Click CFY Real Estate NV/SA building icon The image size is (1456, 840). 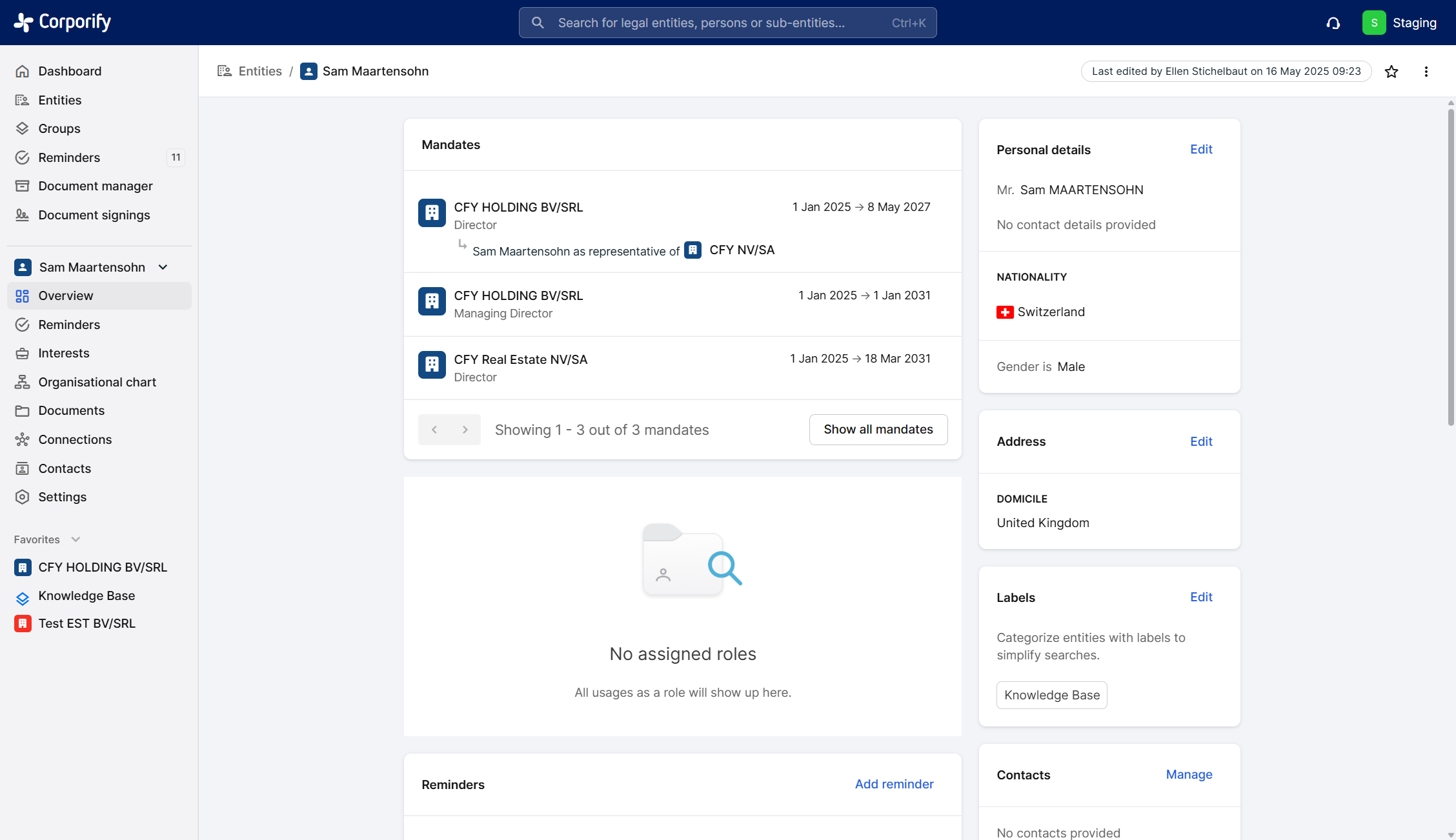tap(432, 365)
